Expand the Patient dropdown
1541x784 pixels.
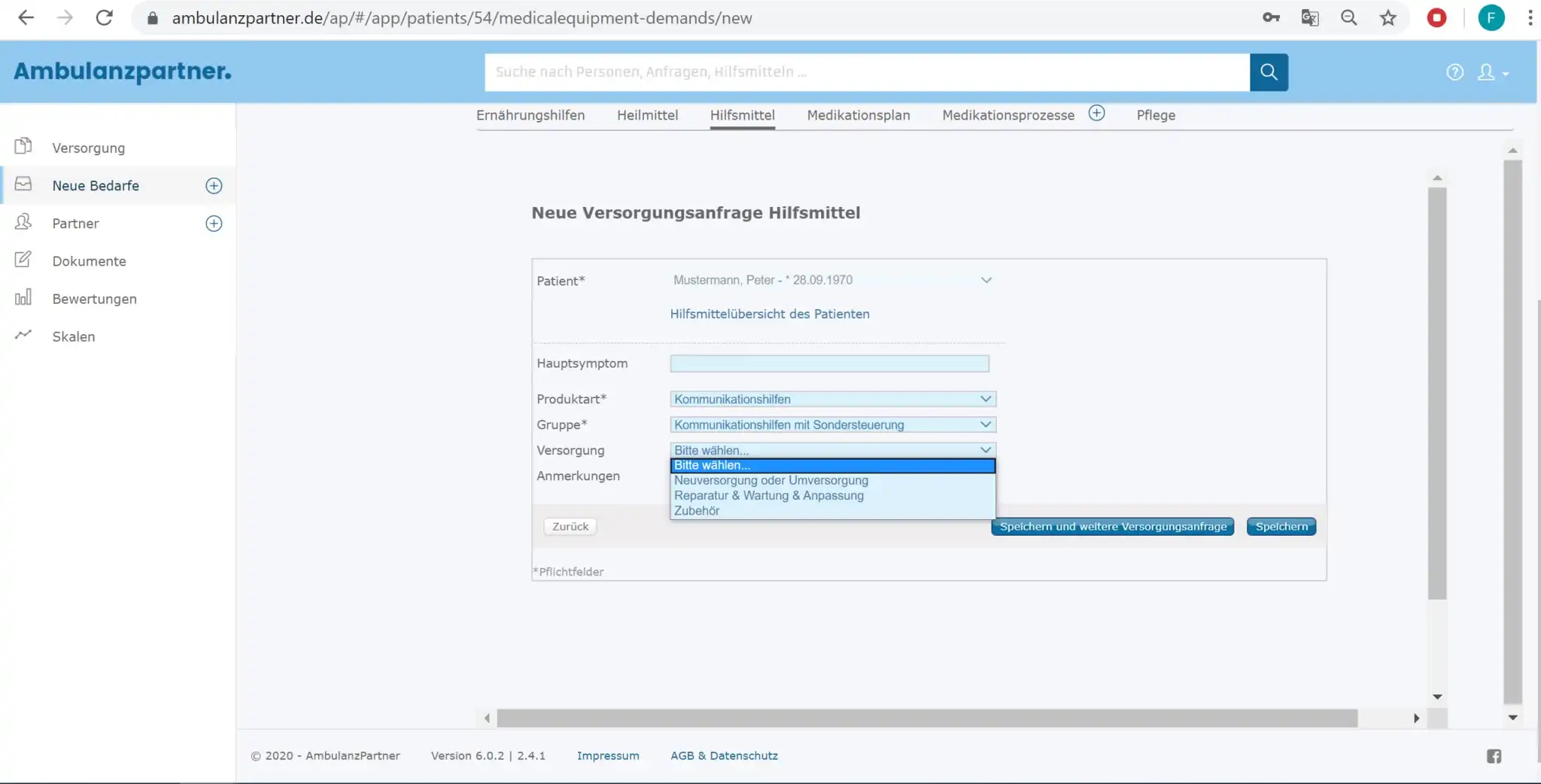833,280
